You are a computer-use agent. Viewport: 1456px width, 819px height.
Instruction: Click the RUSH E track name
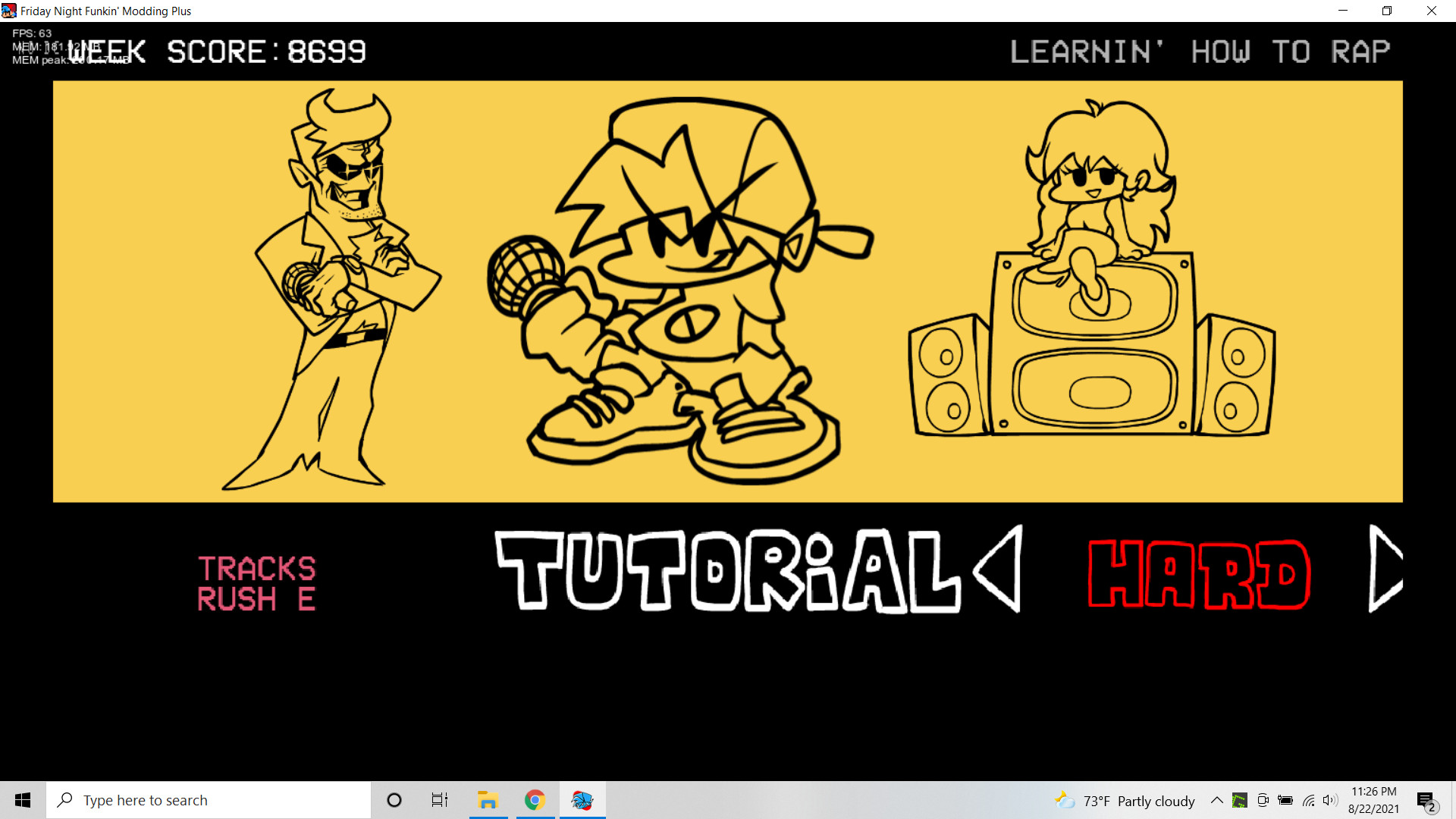(256, 599)
